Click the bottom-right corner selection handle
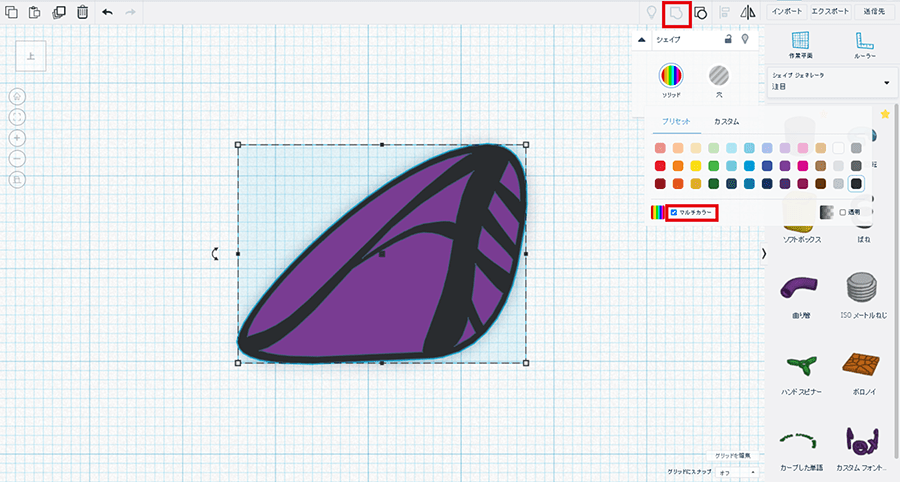This screenshot has width=900, height=482. click(526, 363)
